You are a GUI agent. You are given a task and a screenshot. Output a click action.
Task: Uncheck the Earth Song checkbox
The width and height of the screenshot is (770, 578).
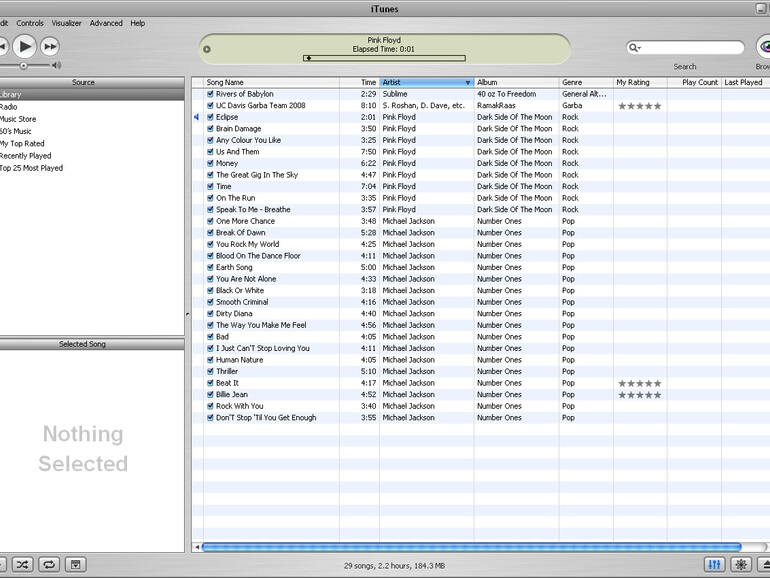tap(210, 267)
